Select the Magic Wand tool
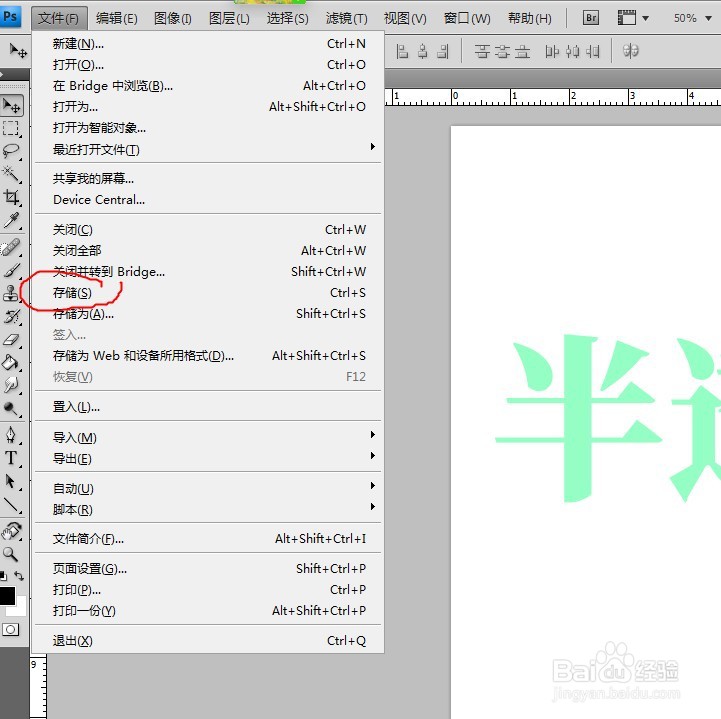 point(11,174)
